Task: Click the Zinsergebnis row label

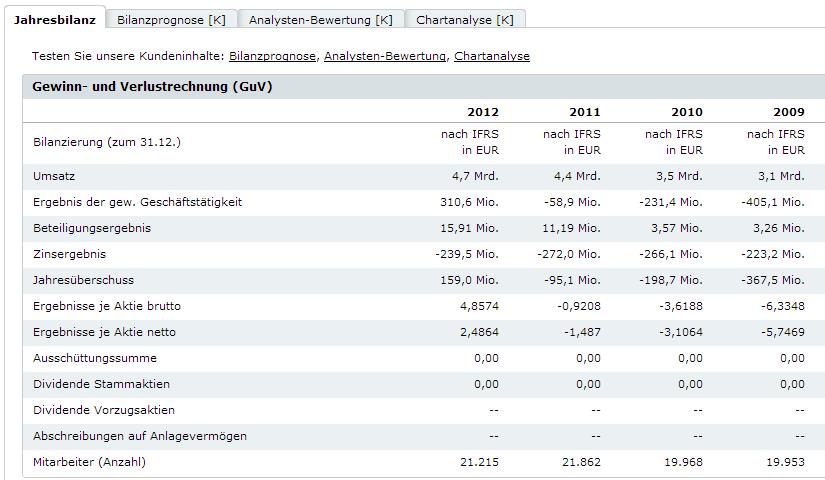Action: pyautogui.click(x=69, y=254)
